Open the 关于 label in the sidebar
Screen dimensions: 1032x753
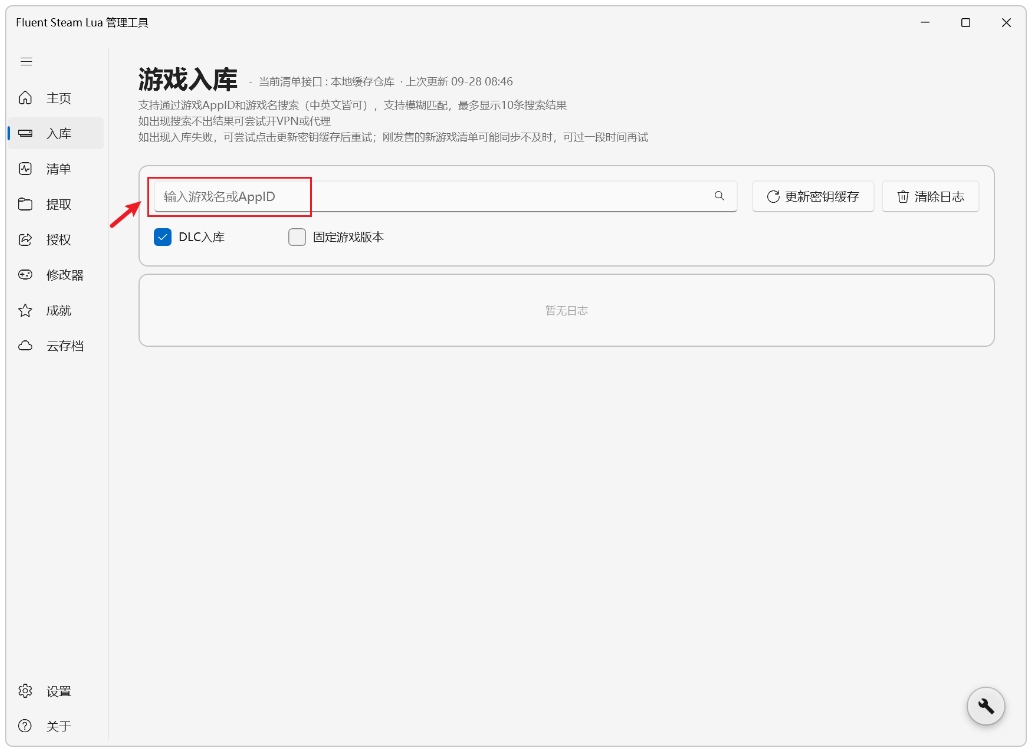tap(59, 727)
